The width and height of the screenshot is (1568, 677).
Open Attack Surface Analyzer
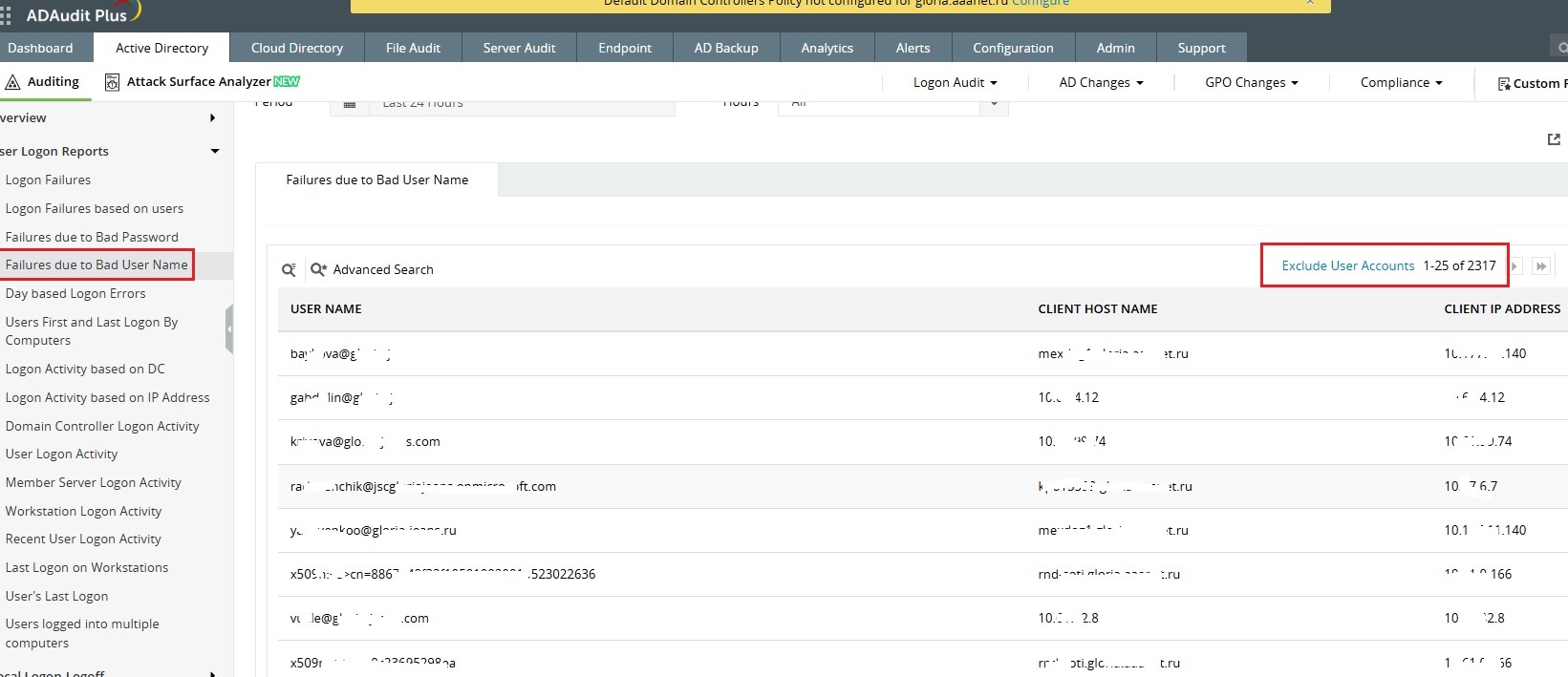tap(199, 82)
